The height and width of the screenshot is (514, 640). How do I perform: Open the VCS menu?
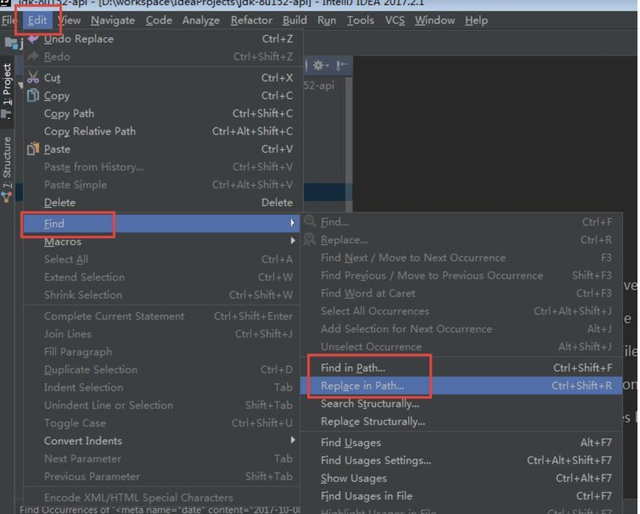coord(395,20)
